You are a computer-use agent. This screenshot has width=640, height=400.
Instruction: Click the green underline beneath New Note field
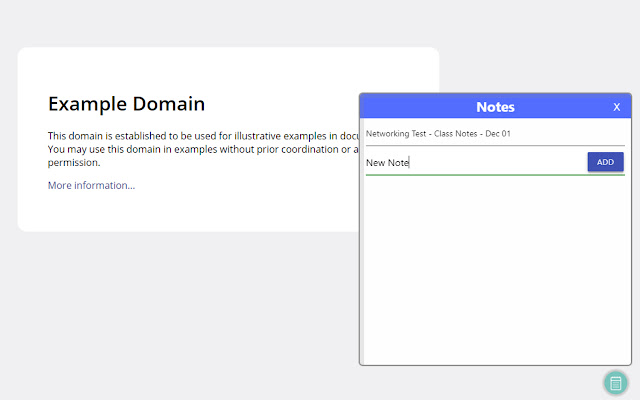(495, 175)
